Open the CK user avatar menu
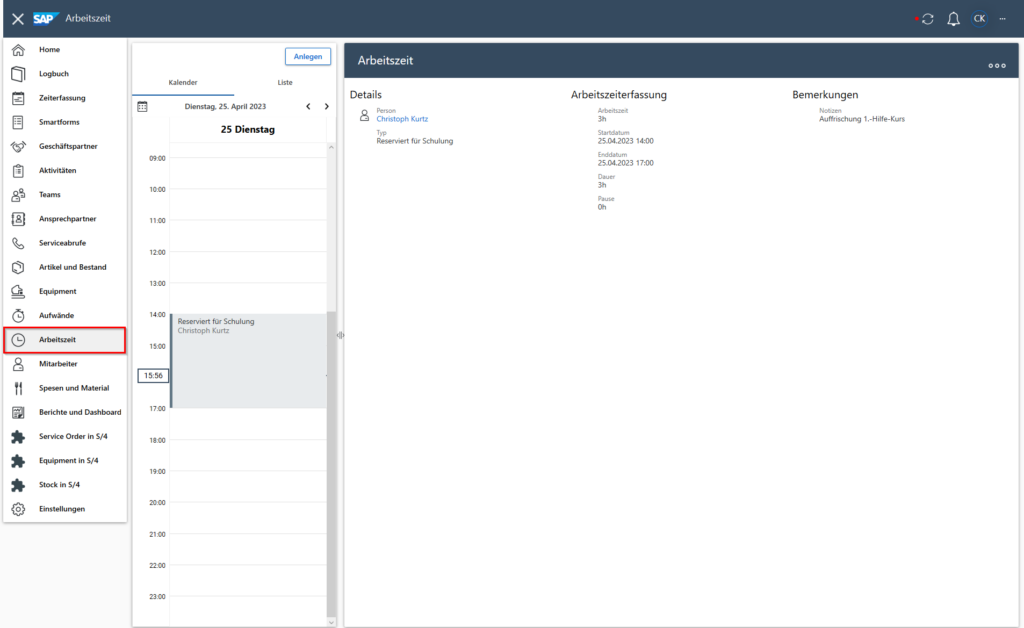Screen dimensions: 1024x628 coord(979,18)
